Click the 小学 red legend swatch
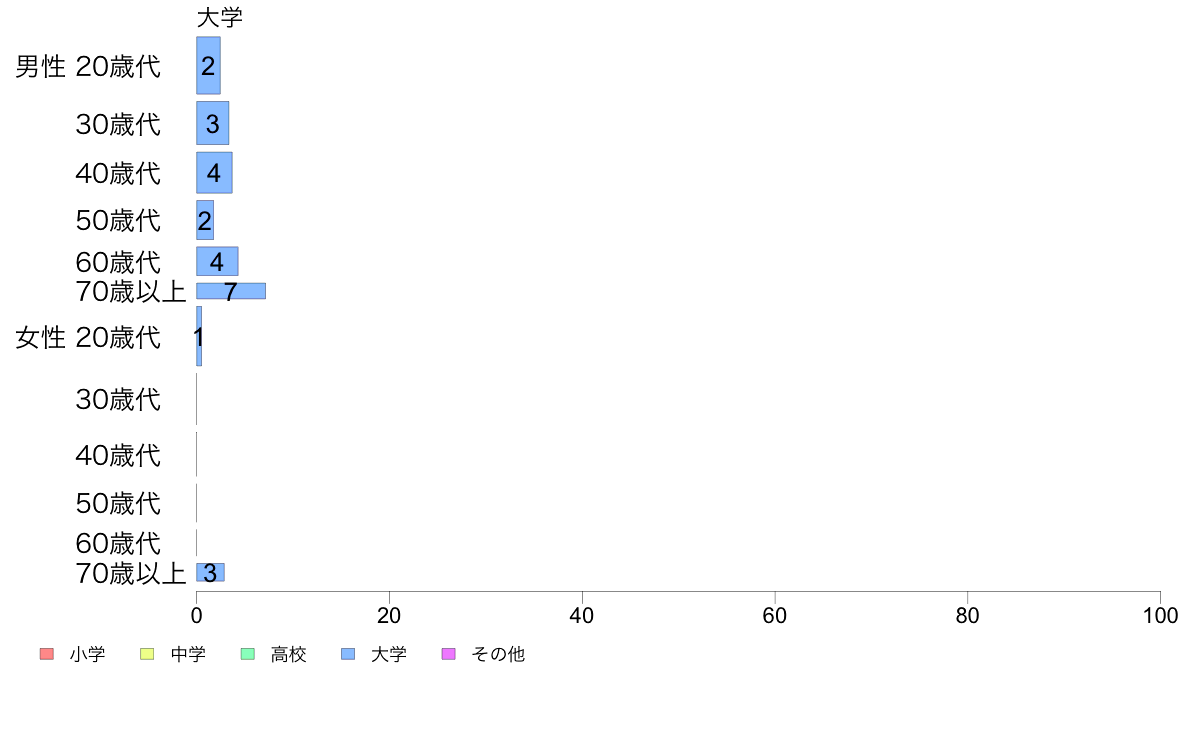The height and width of the screenshot is (736, 1188). [46, 653]
